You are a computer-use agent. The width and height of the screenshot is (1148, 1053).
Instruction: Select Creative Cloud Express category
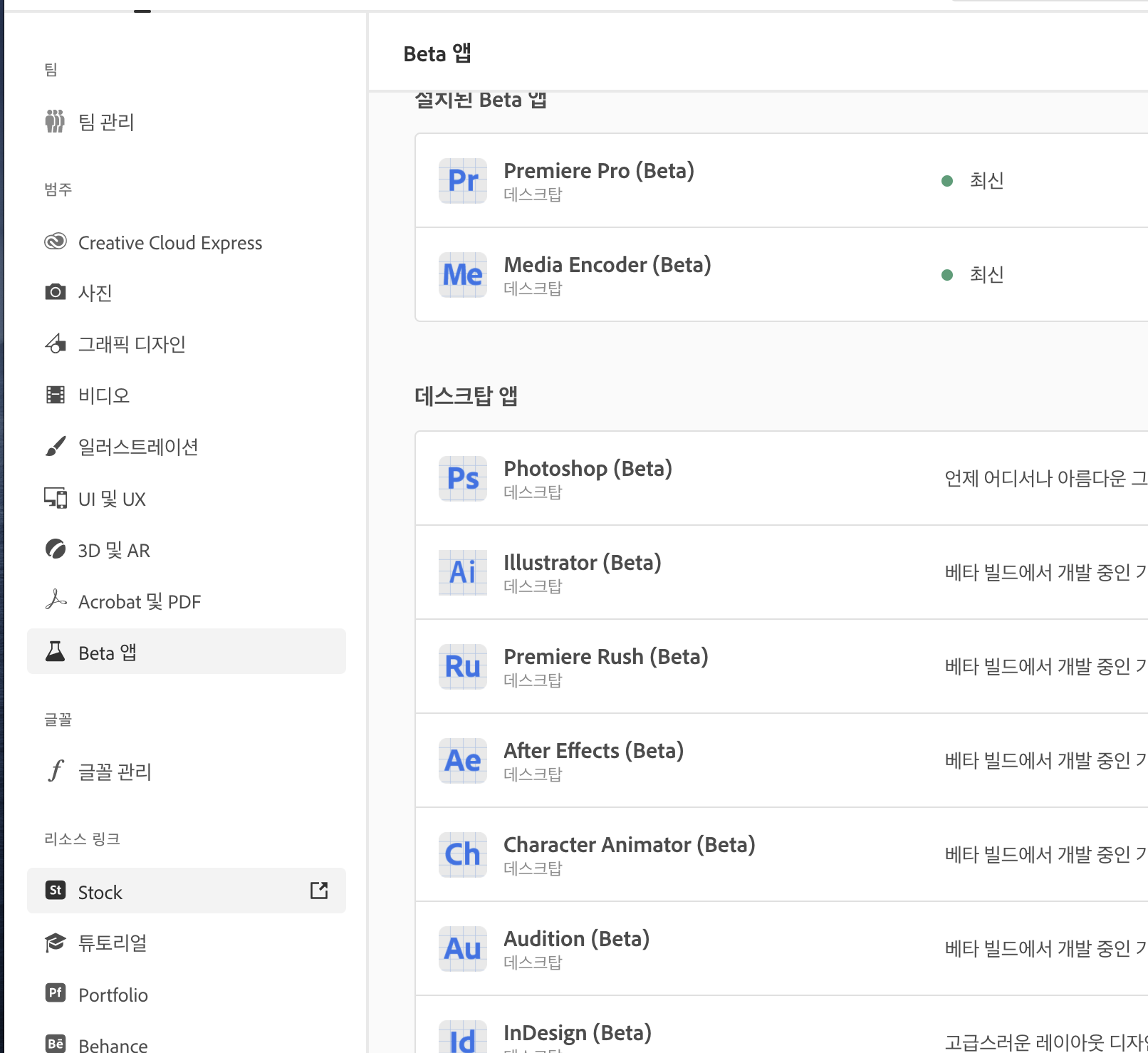click(187, 242)
